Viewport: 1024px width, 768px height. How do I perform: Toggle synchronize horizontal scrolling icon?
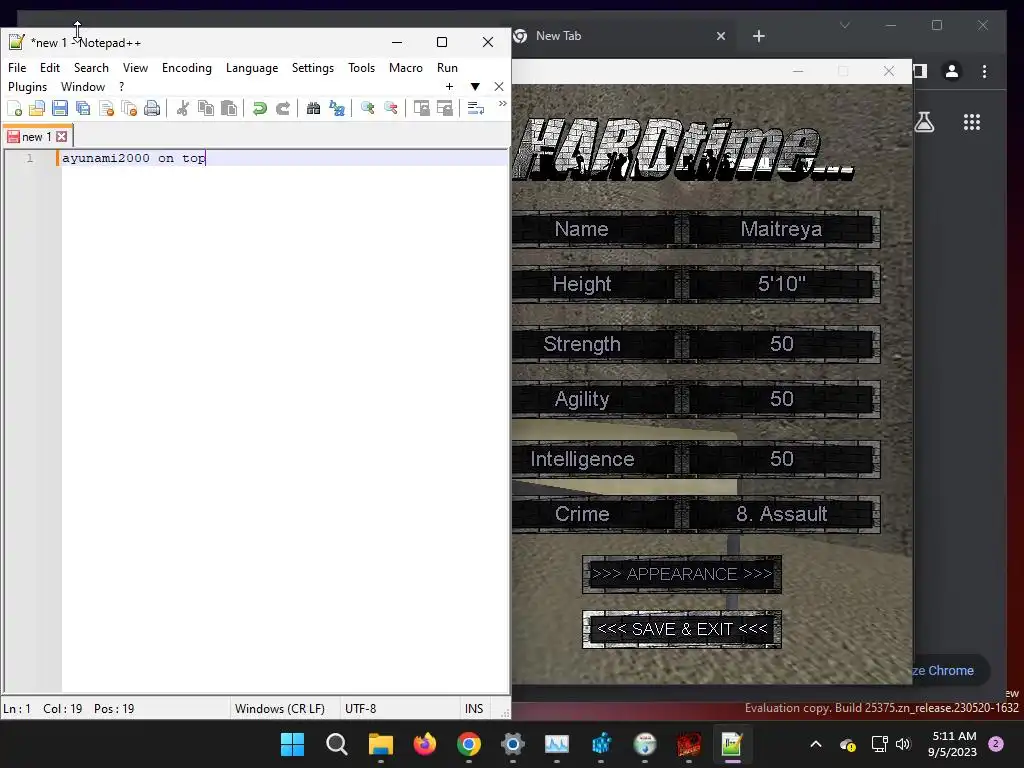tap(445, 108)
